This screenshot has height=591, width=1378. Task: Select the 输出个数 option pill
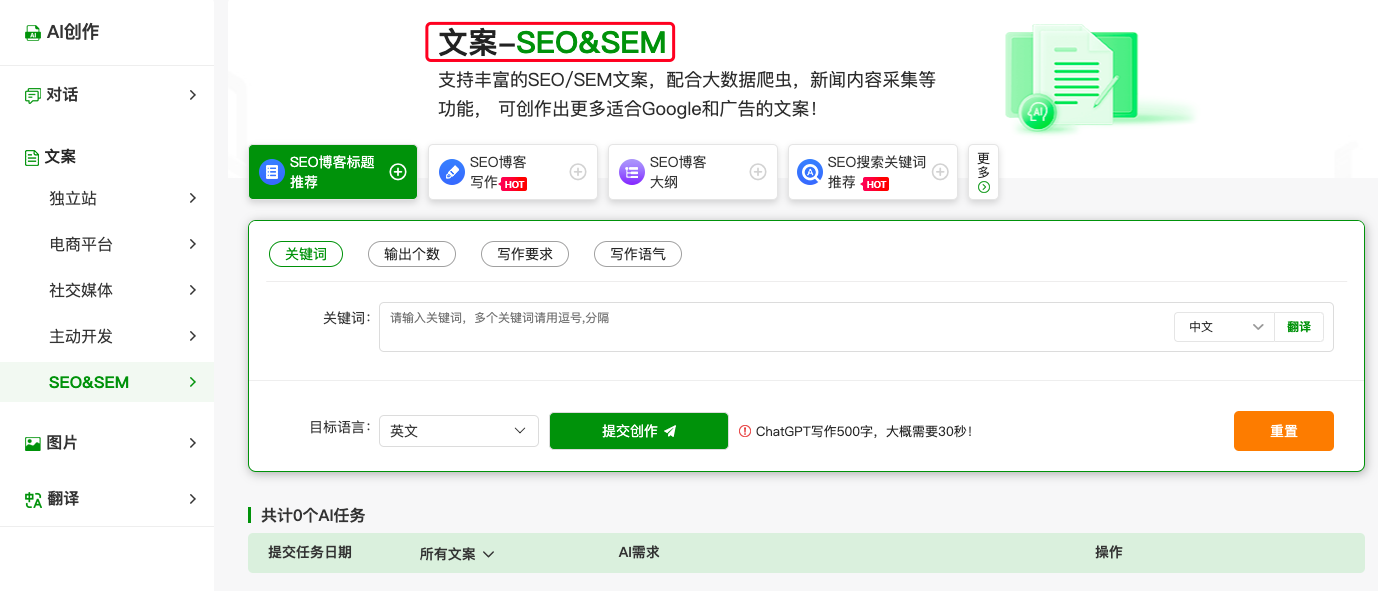pos(412,254)
